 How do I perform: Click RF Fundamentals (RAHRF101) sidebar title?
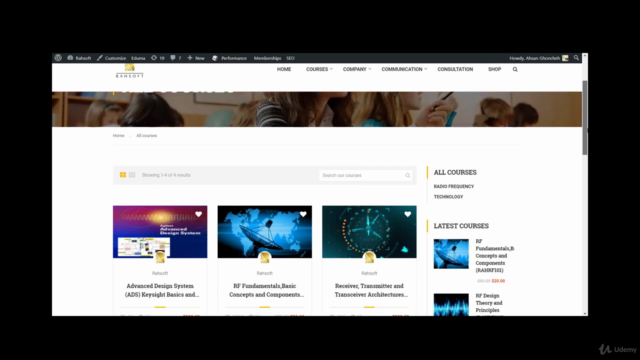click(495, 256)
